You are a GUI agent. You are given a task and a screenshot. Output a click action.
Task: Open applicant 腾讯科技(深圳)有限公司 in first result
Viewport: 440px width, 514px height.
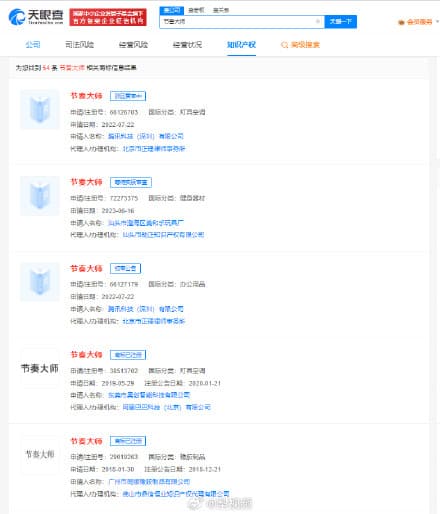click(x=146, y=136)
